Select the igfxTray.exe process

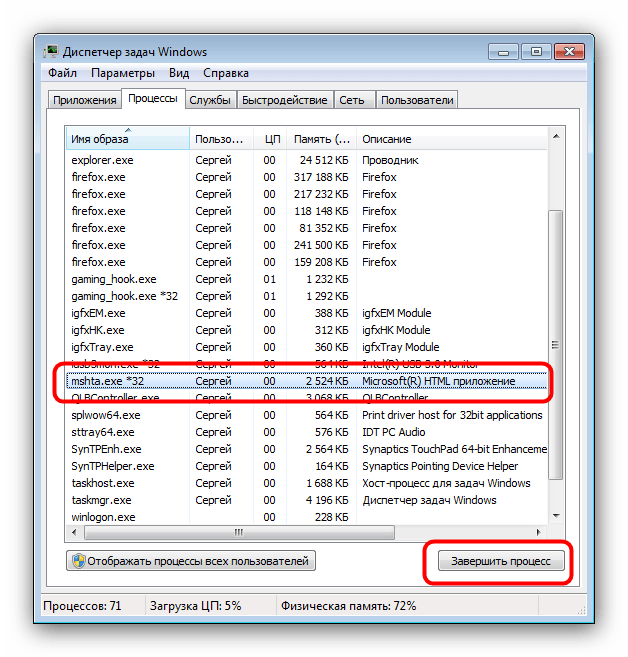[306, 347]
